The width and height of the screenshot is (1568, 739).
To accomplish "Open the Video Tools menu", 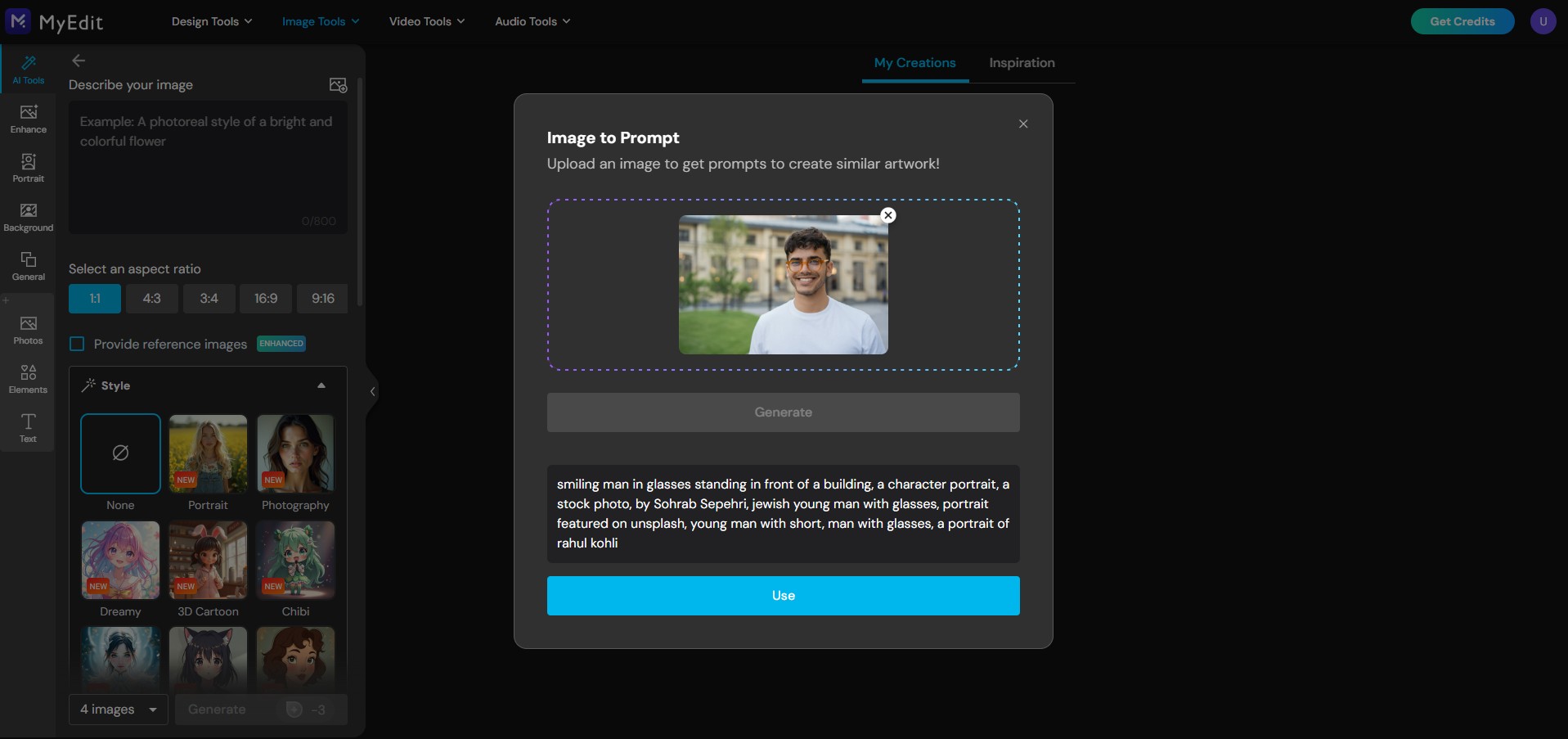I will coord(426,21).
